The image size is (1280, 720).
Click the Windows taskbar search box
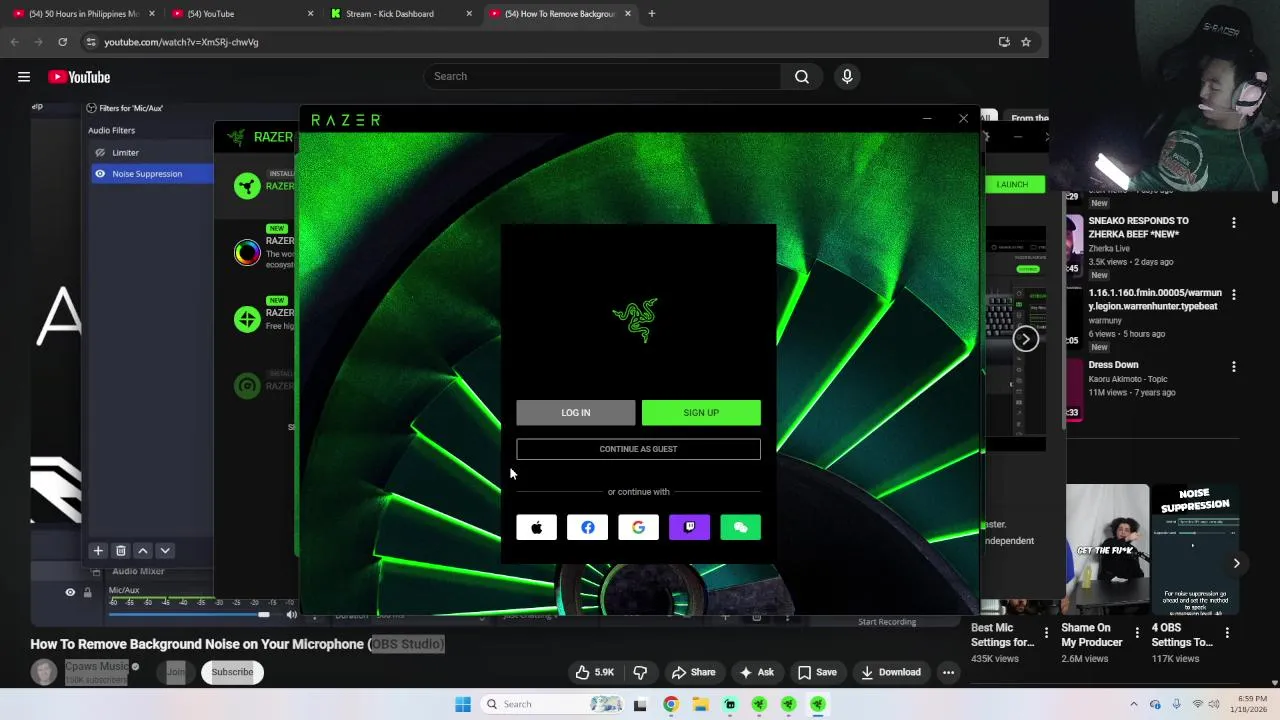pos(553,704)
